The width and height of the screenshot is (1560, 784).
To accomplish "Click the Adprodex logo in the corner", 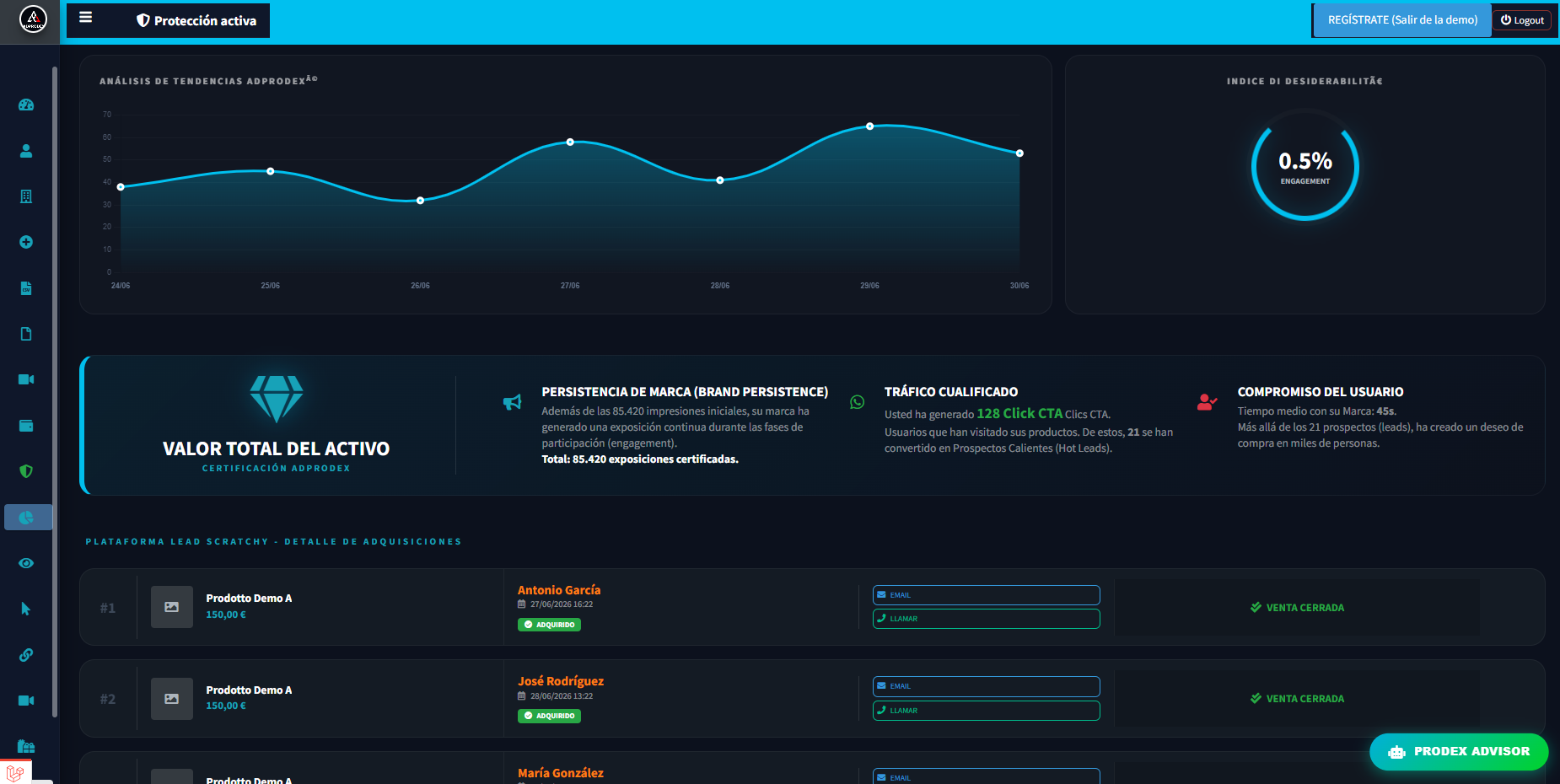I will coord(33,19).
